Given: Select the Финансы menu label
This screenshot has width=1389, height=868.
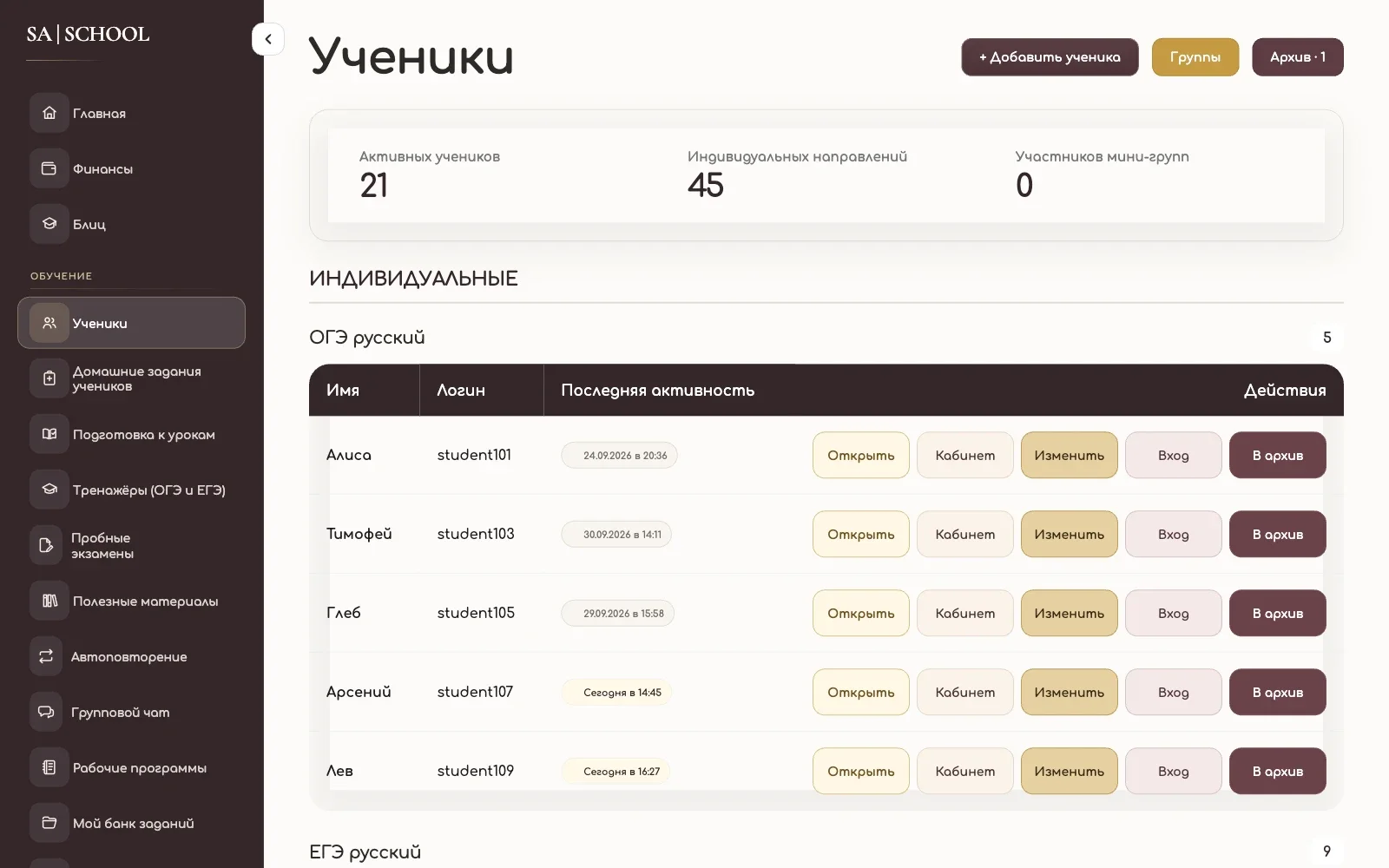Looking at the screenshot, I should coord(102,169).
